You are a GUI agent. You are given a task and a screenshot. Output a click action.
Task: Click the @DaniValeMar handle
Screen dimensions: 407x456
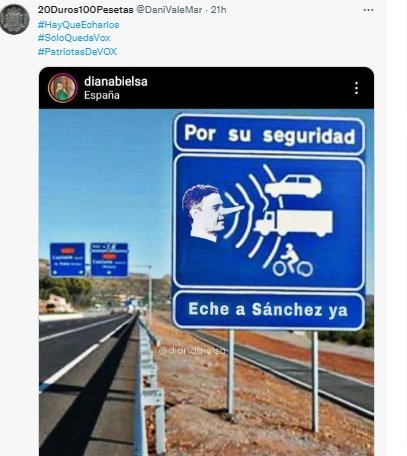[x=169, y=10]
